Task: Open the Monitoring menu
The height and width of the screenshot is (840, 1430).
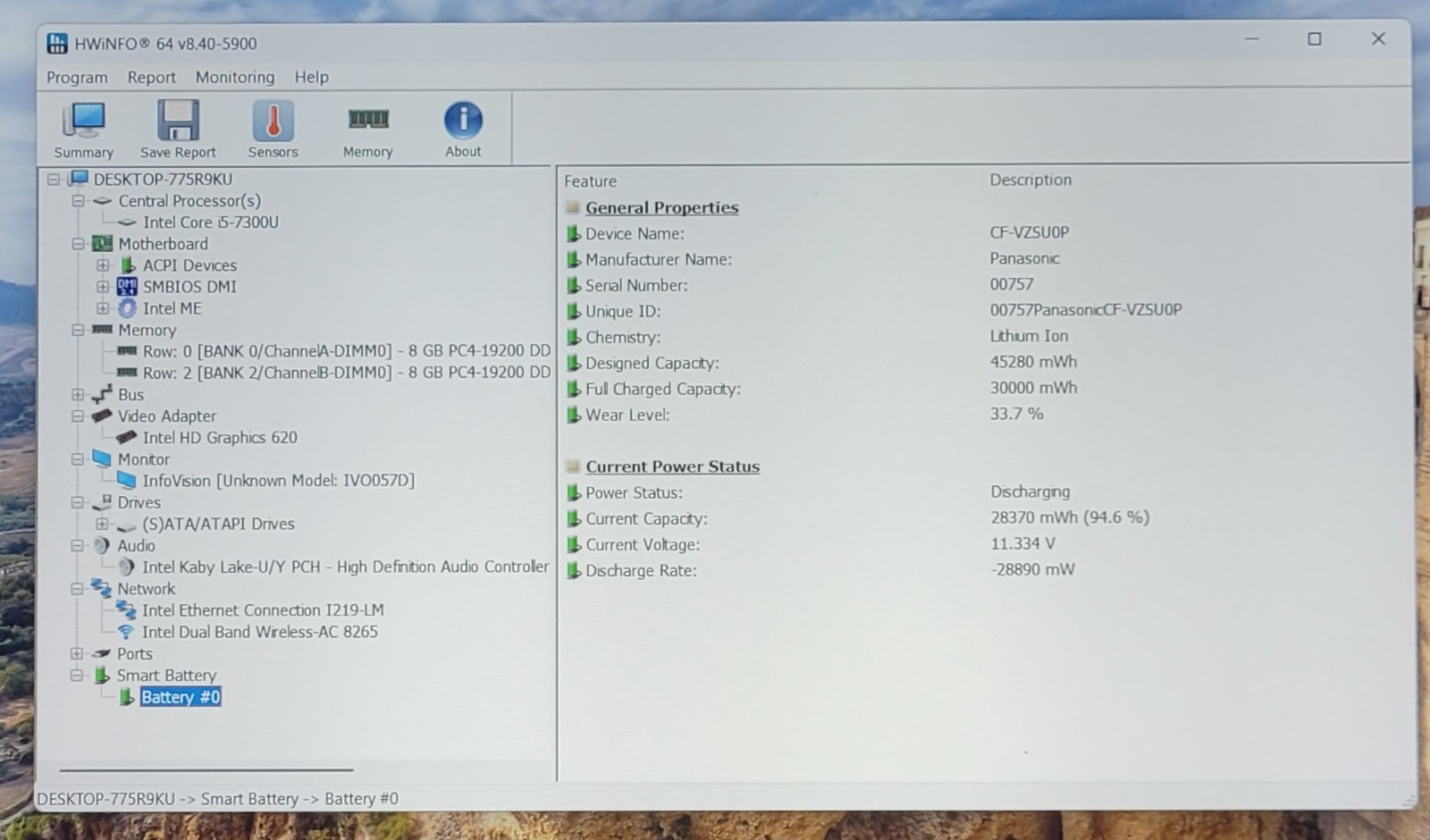Action: coord(235,78)
